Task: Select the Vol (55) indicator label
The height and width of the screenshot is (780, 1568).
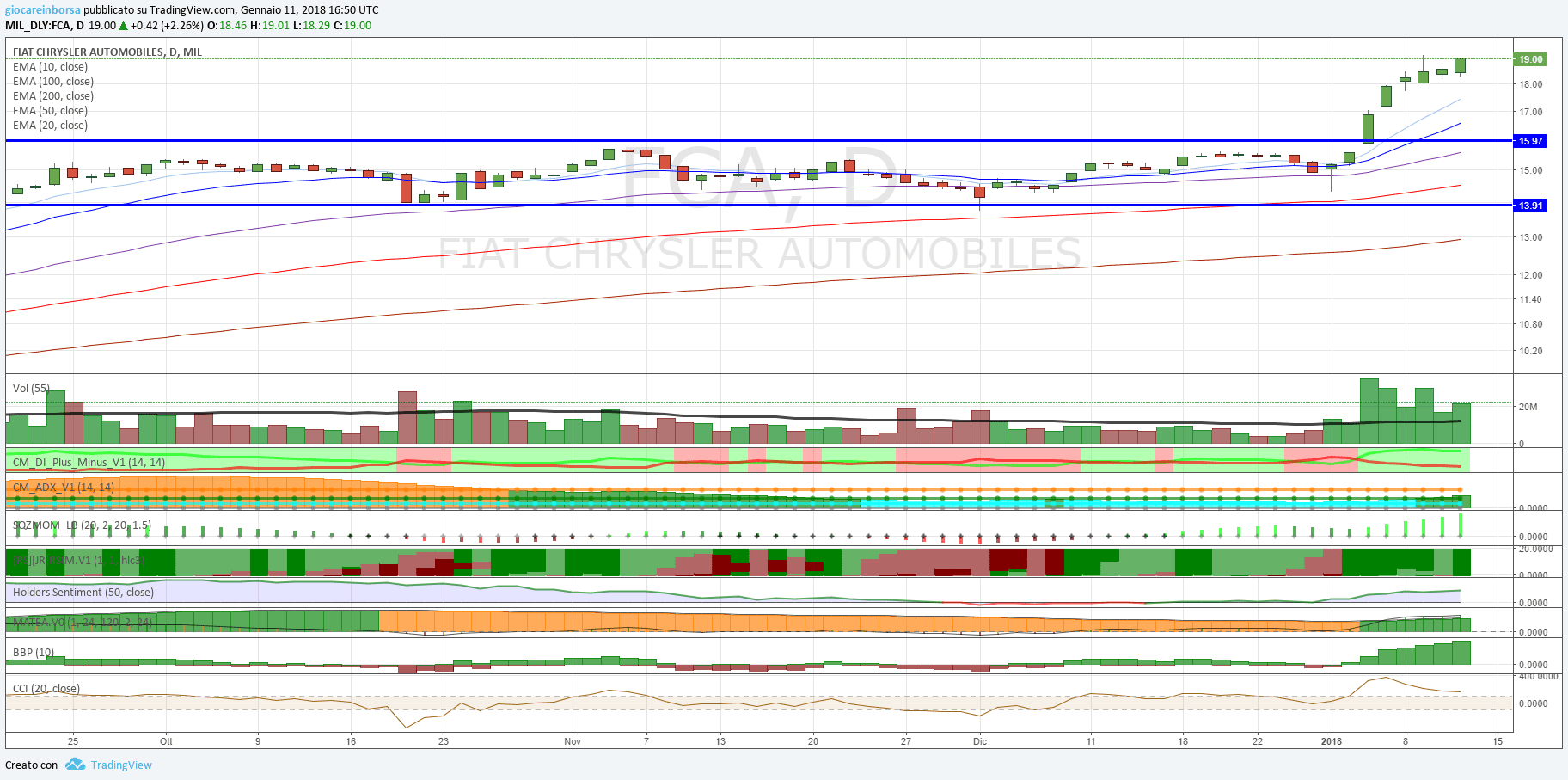Action: point(31,389)
